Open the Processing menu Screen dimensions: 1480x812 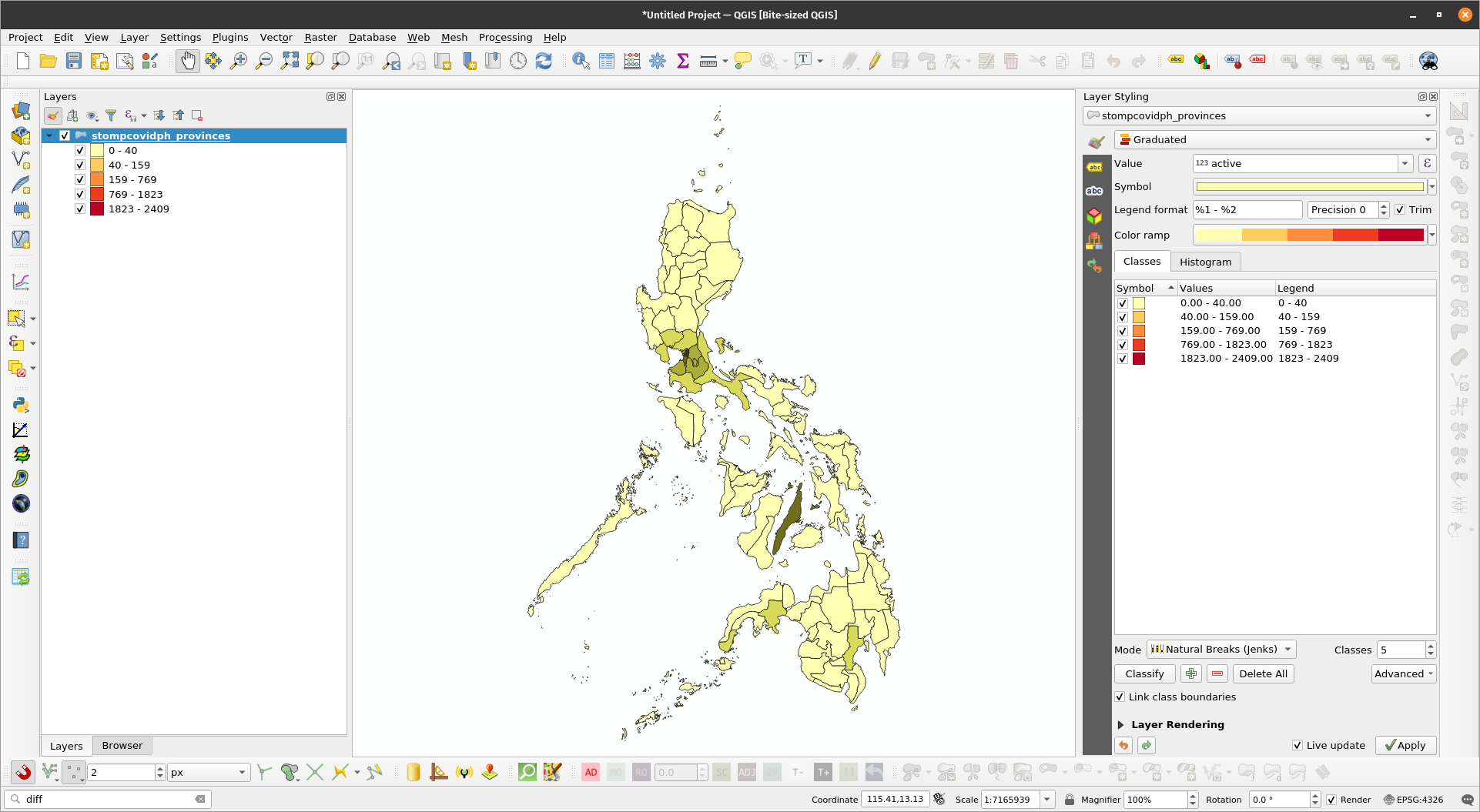tap(504, 37)
